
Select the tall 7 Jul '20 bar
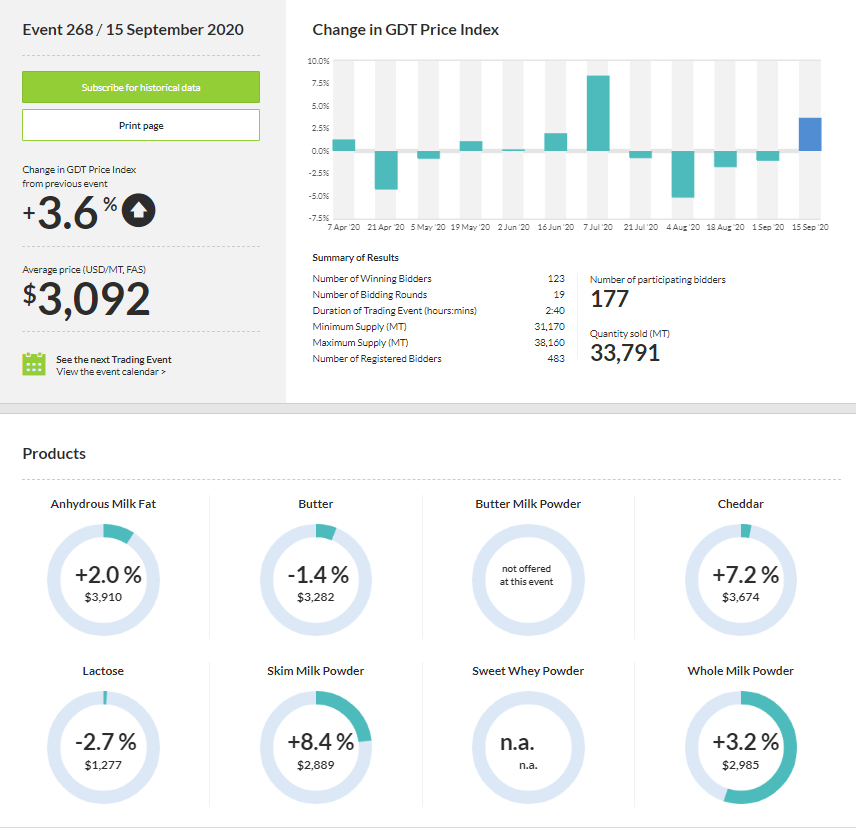coord(598,114)
